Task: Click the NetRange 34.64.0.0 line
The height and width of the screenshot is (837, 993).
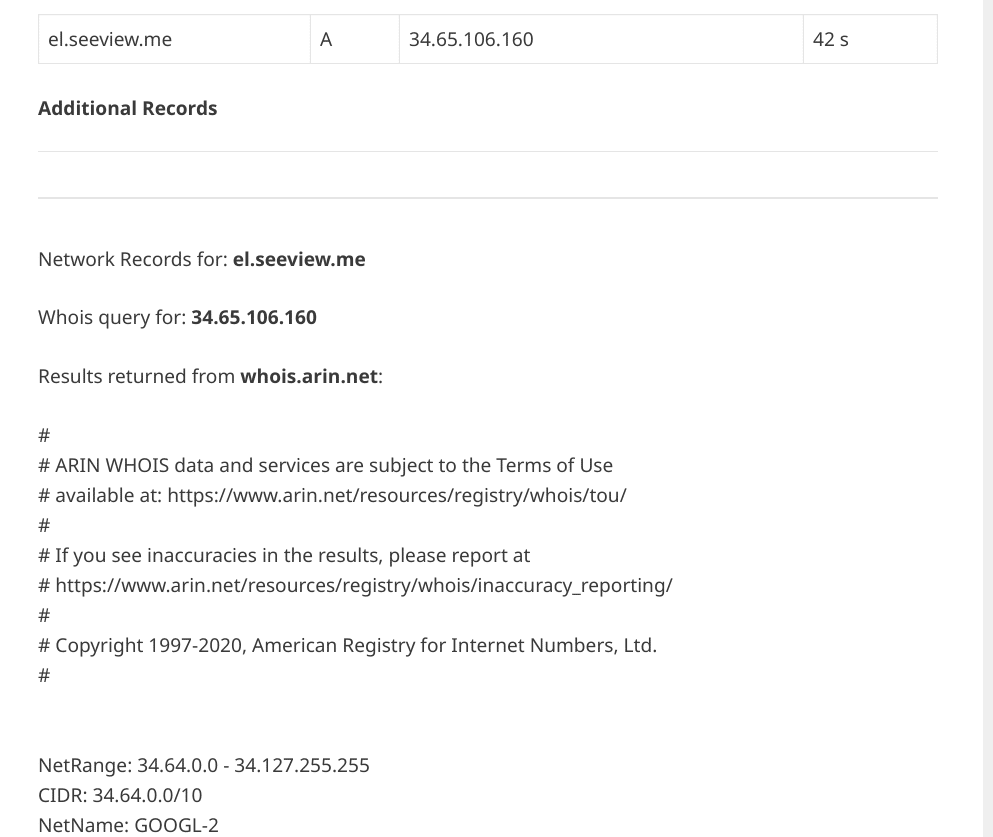Action: [x=204, y=765]
